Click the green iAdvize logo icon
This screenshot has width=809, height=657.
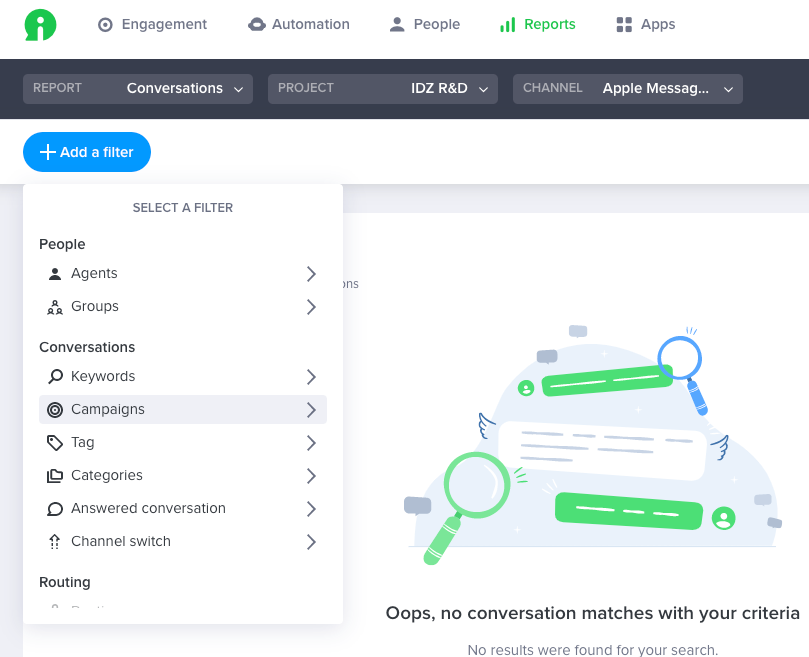(41, 25)
